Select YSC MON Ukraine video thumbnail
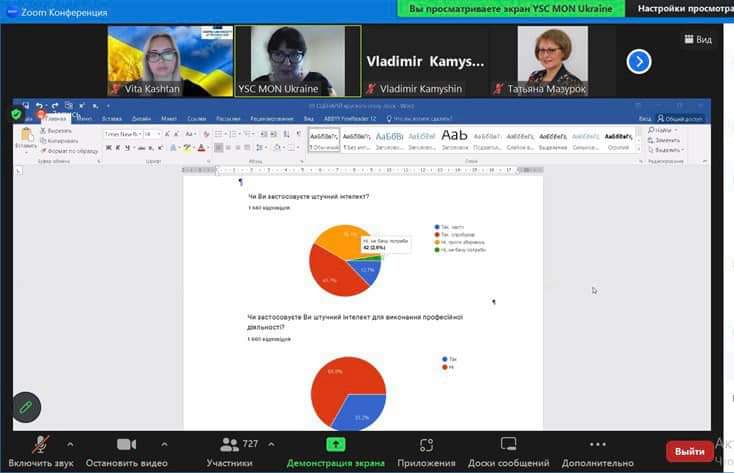 [298, 61]
